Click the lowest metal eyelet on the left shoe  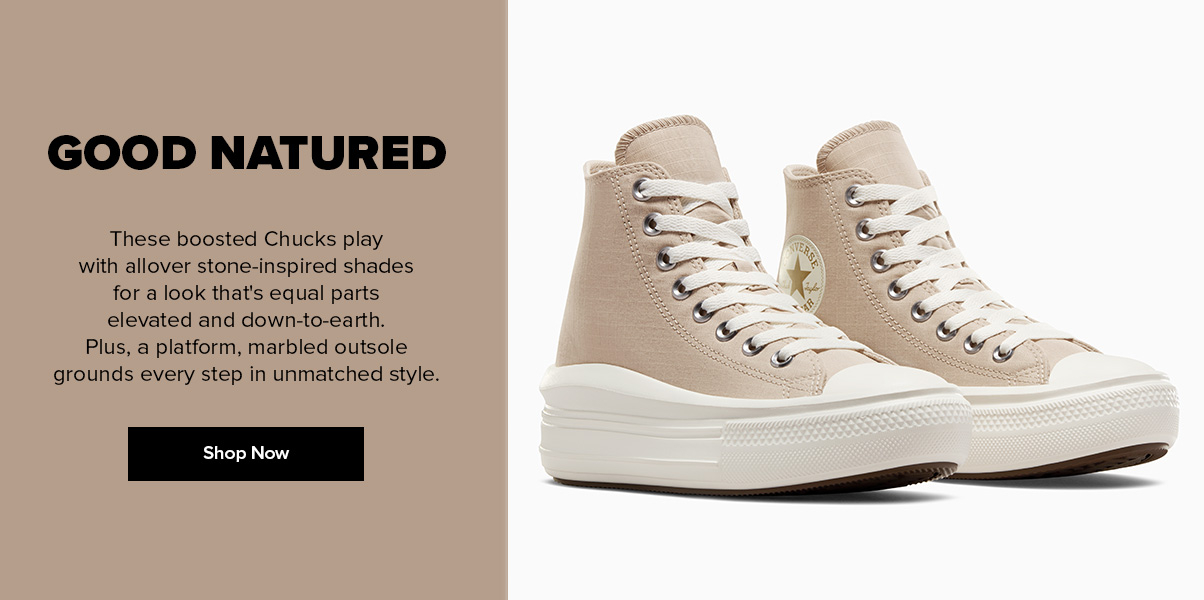pyautogui.click(x=779, y=358)
